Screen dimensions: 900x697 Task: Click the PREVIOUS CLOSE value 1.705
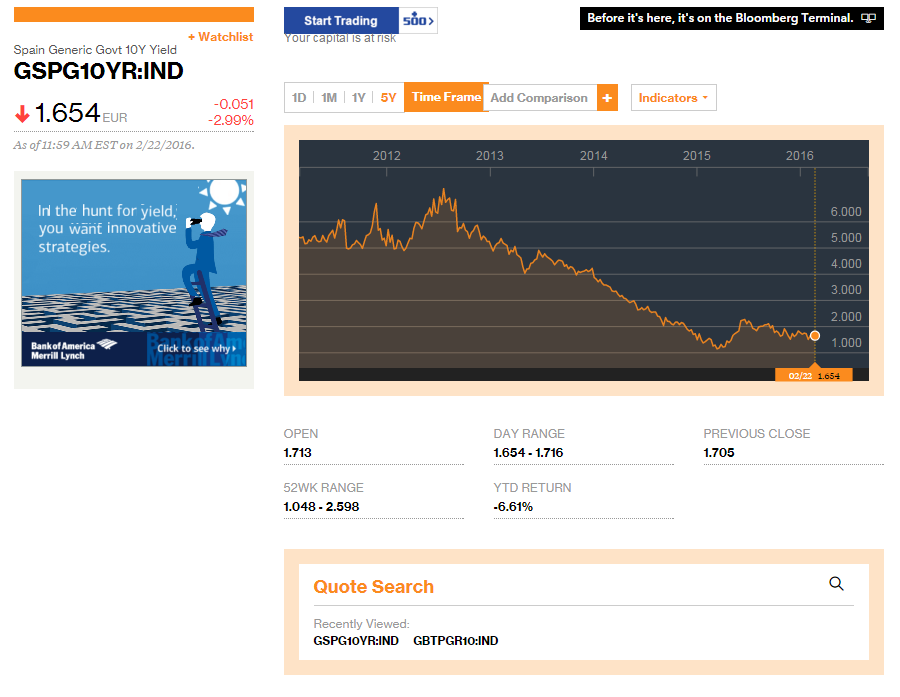click(719, 452)
